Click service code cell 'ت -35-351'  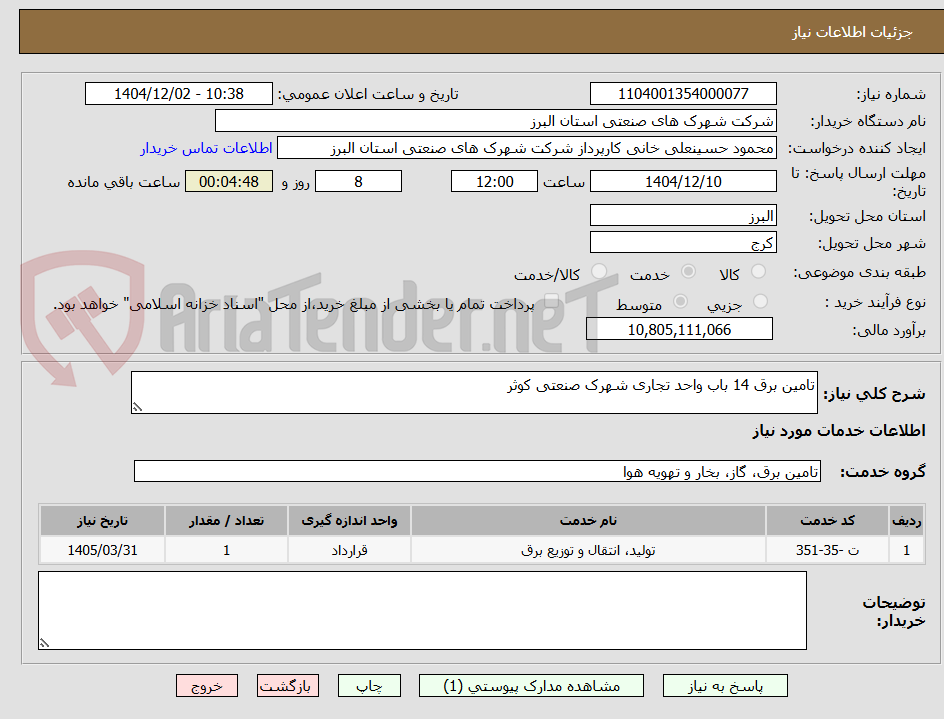click(827, 550)
